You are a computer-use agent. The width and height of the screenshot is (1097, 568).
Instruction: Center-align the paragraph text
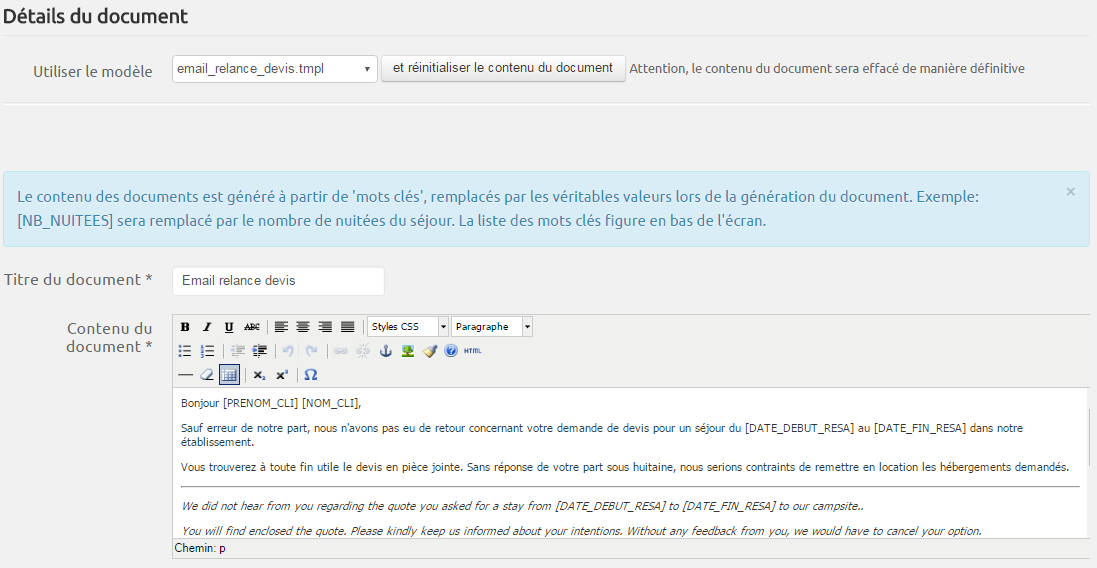303,327
